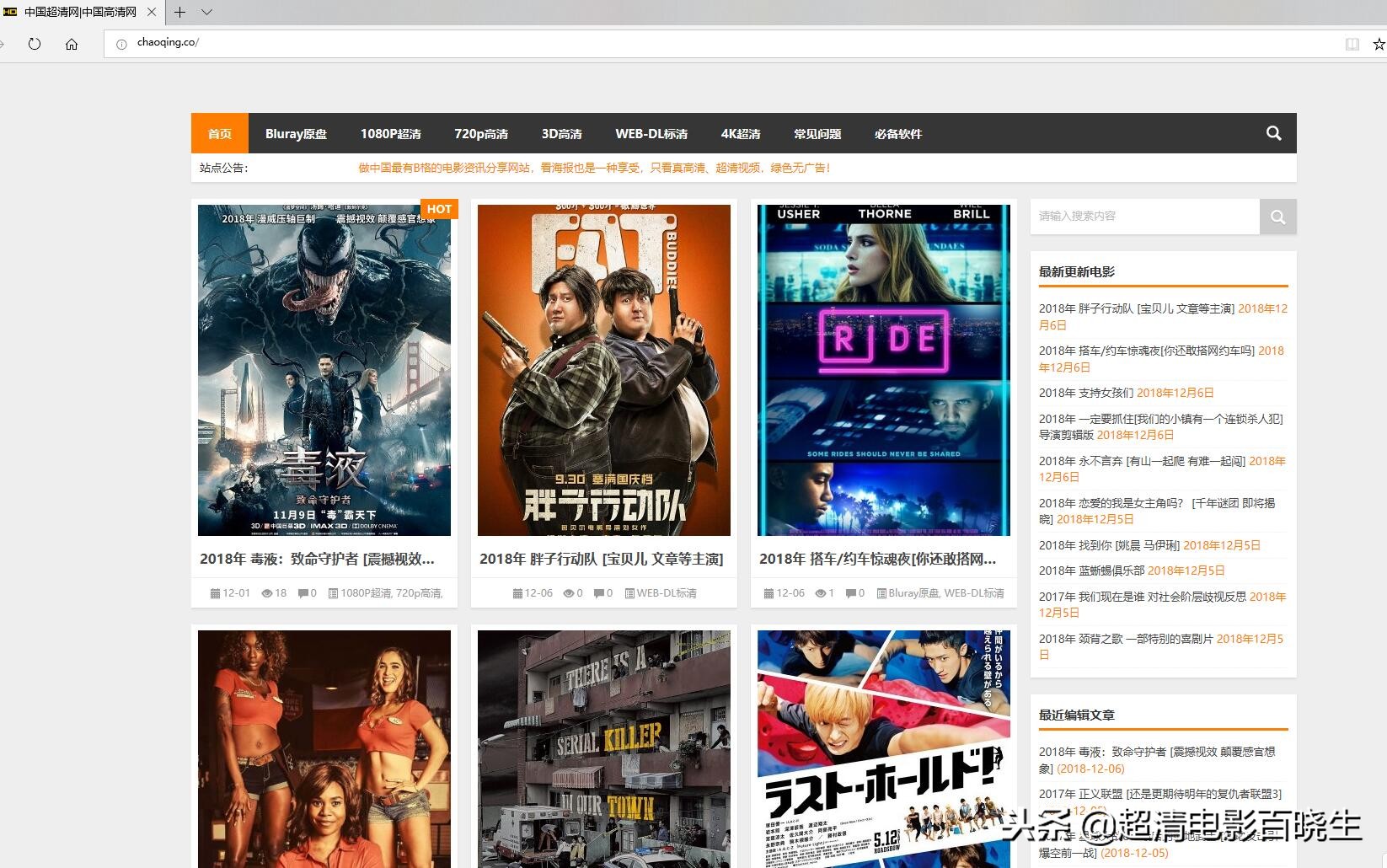The height and width of the screenshot is (868, 1387).
Task: Click the browser refresh icon
Action: tap(35, 44)
